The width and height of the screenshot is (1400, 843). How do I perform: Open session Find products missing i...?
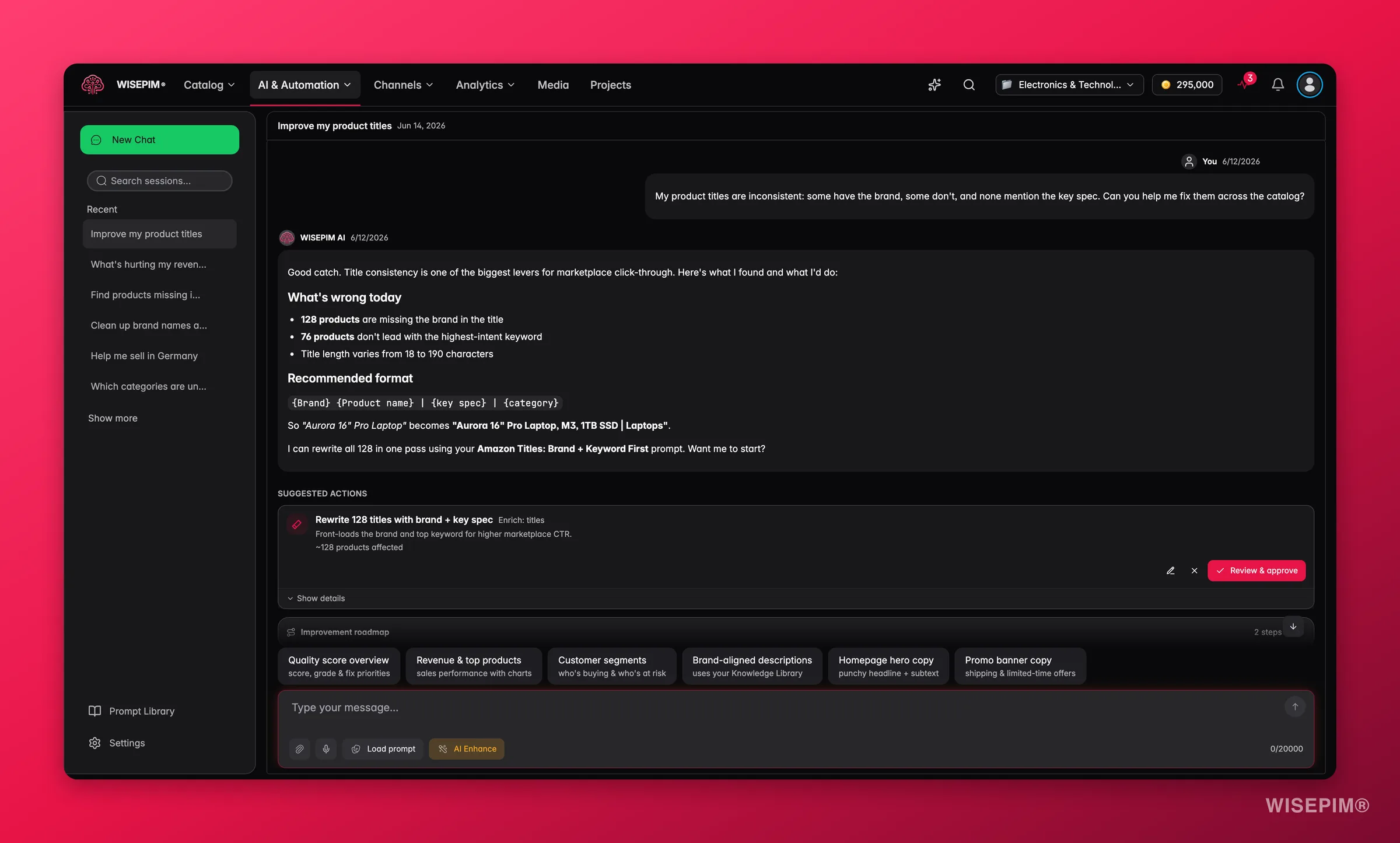159,295
